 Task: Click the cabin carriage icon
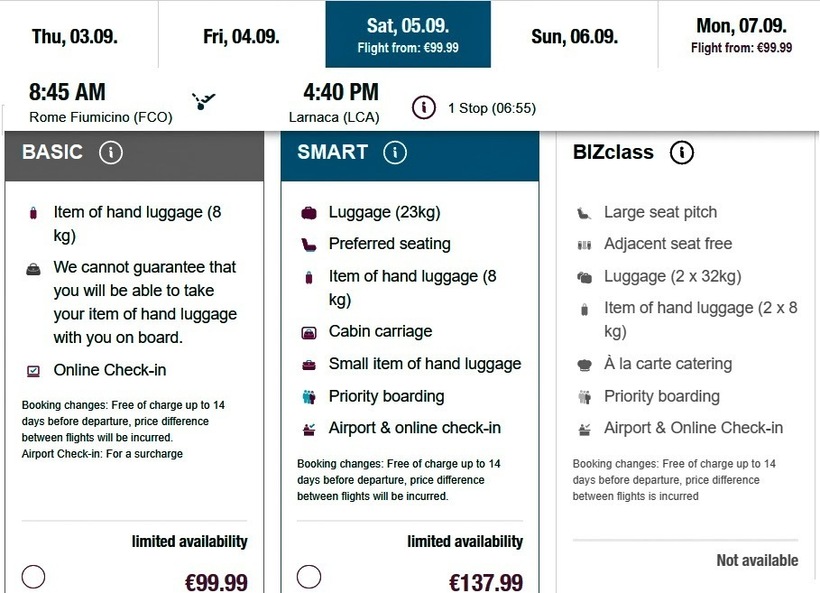(x=309, y=332)
